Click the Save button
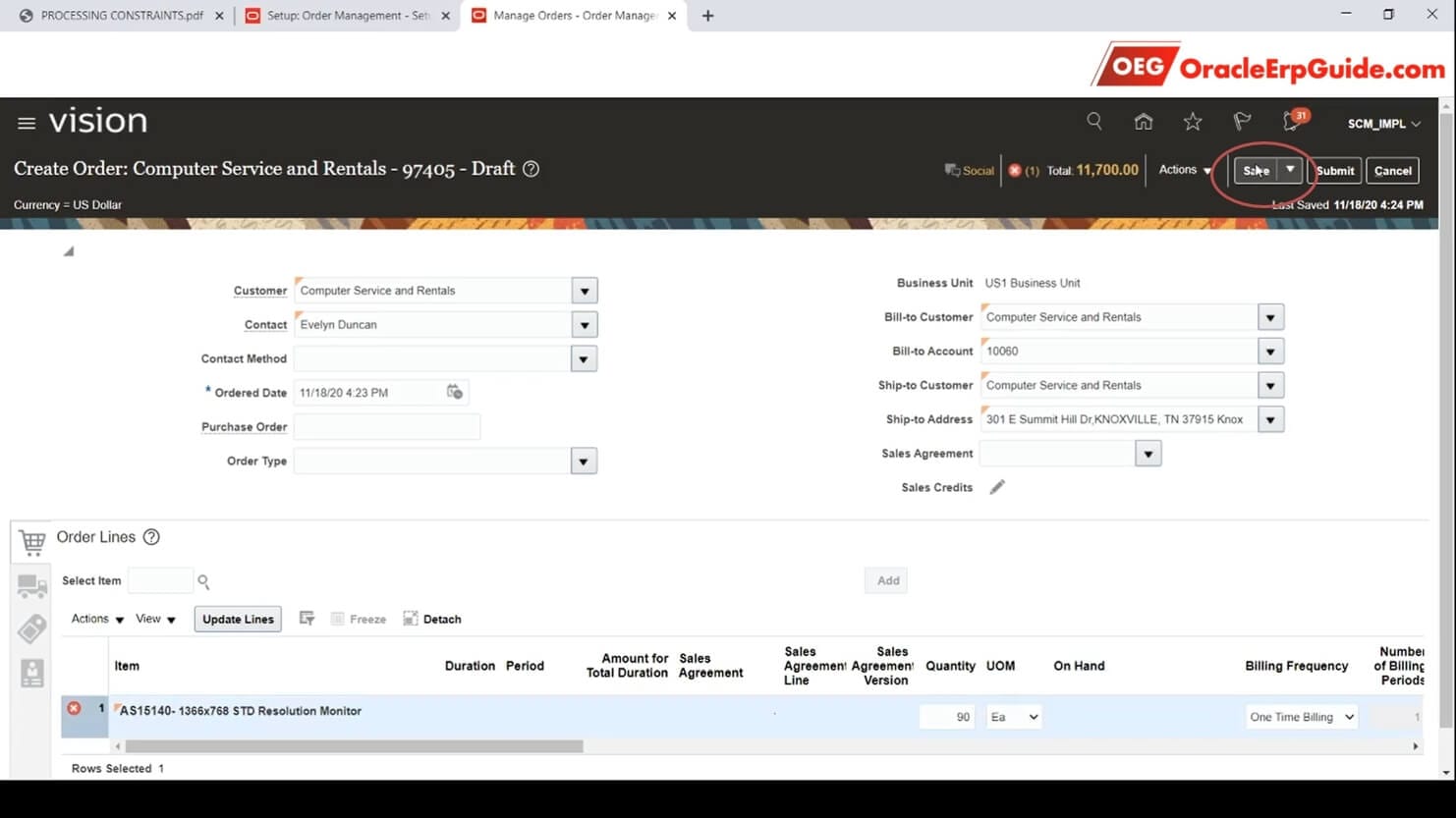This screenshot has height=818, width=1456. (1257, 170)
